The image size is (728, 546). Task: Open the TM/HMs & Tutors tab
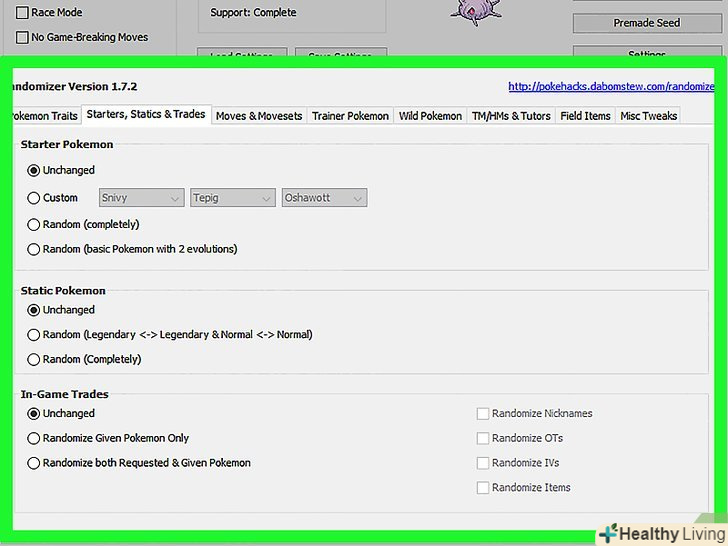[x=511, y=116]
